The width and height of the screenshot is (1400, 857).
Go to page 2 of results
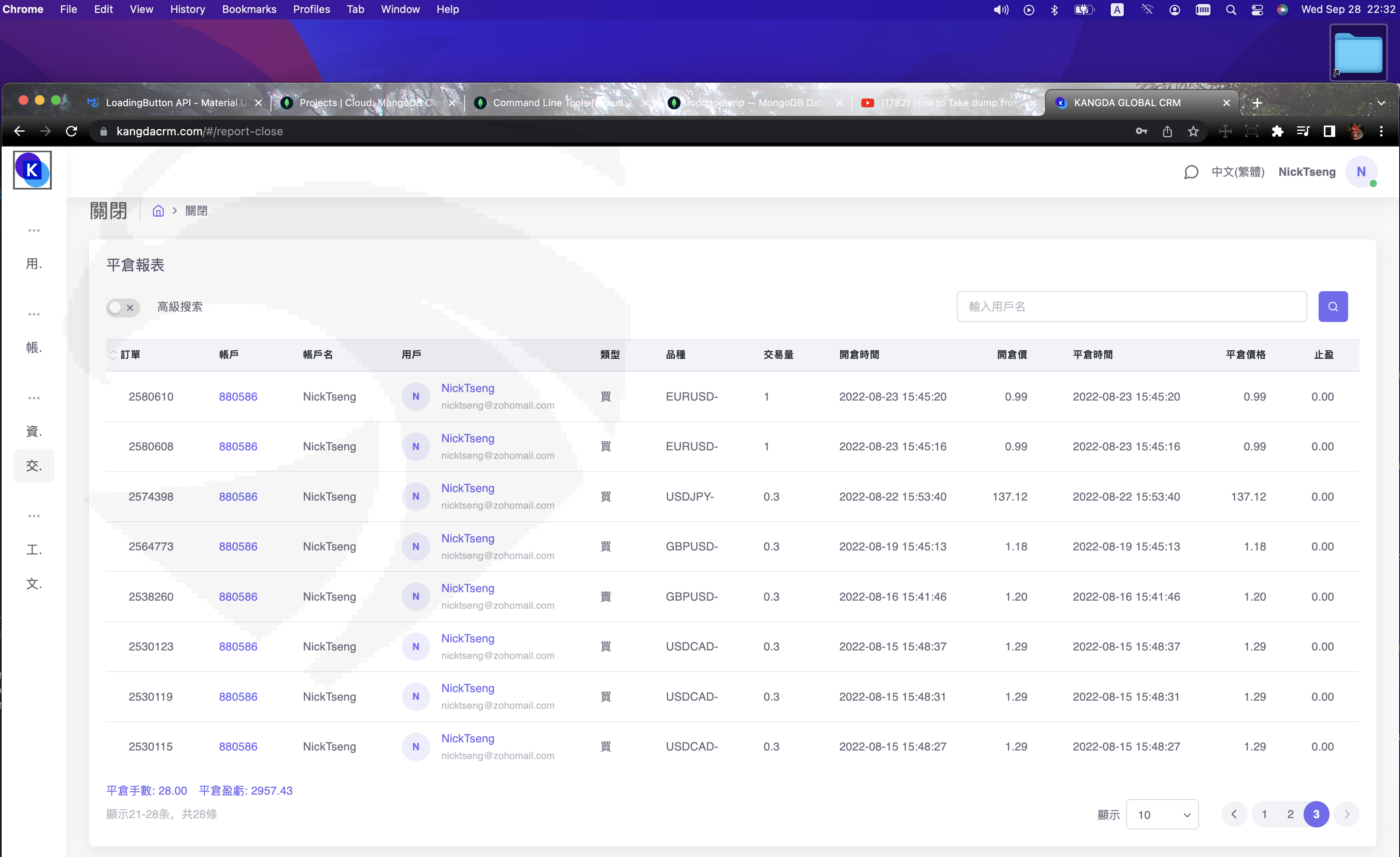coord(1290,814)
